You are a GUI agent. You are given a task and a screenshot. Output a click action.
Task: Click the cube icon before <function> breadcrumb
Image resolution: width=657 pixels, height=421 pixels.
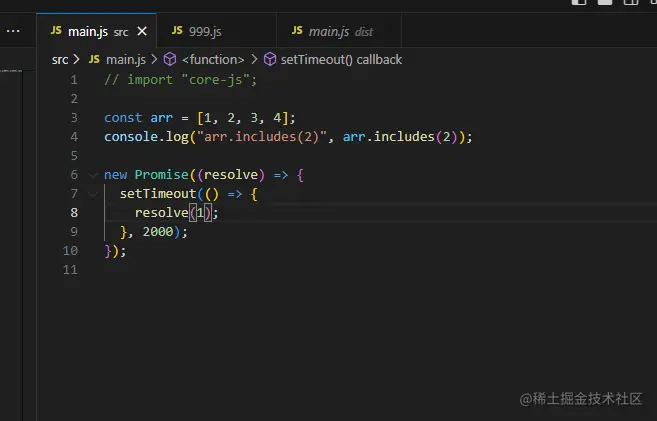pyautogui.click(x=170, y=59)
